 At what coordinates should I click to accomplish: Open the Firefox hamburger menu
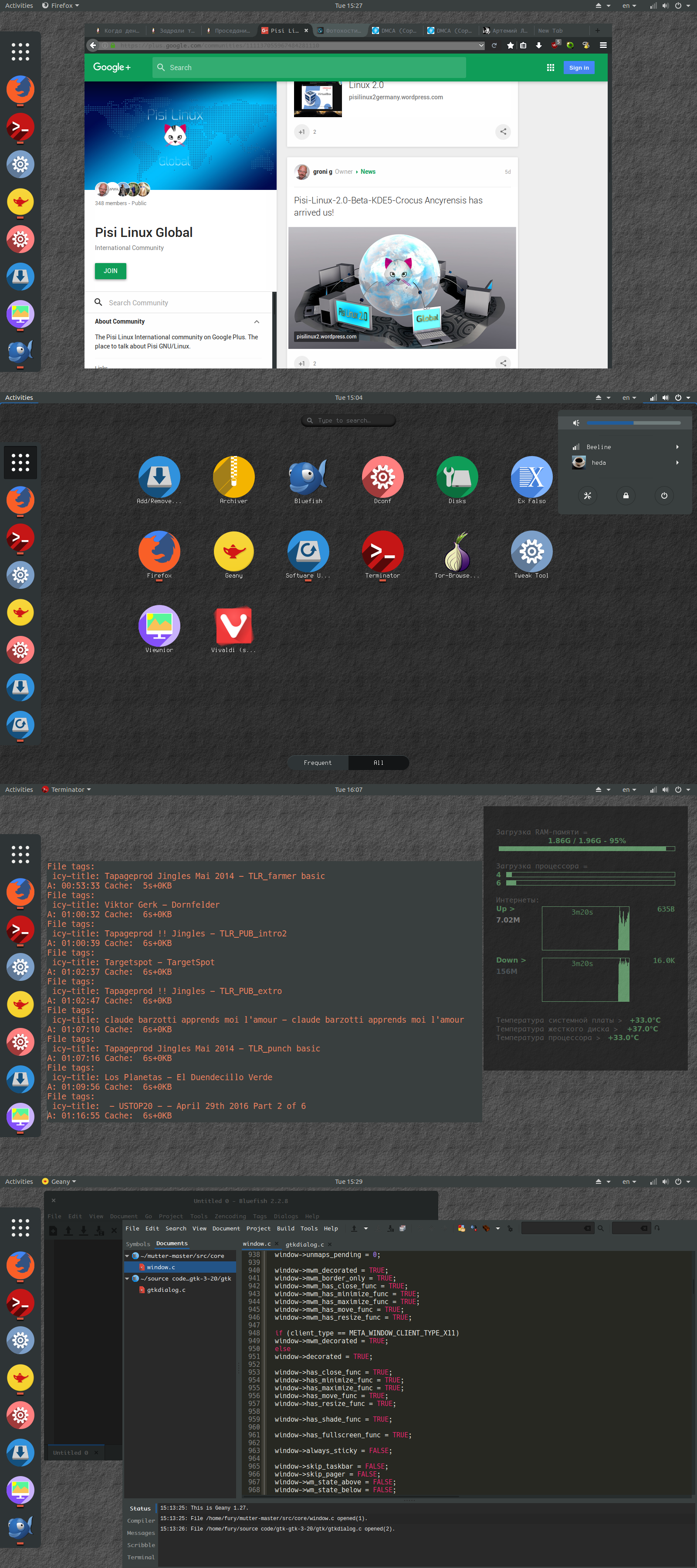pyautogui.click(x=603, y=46)
